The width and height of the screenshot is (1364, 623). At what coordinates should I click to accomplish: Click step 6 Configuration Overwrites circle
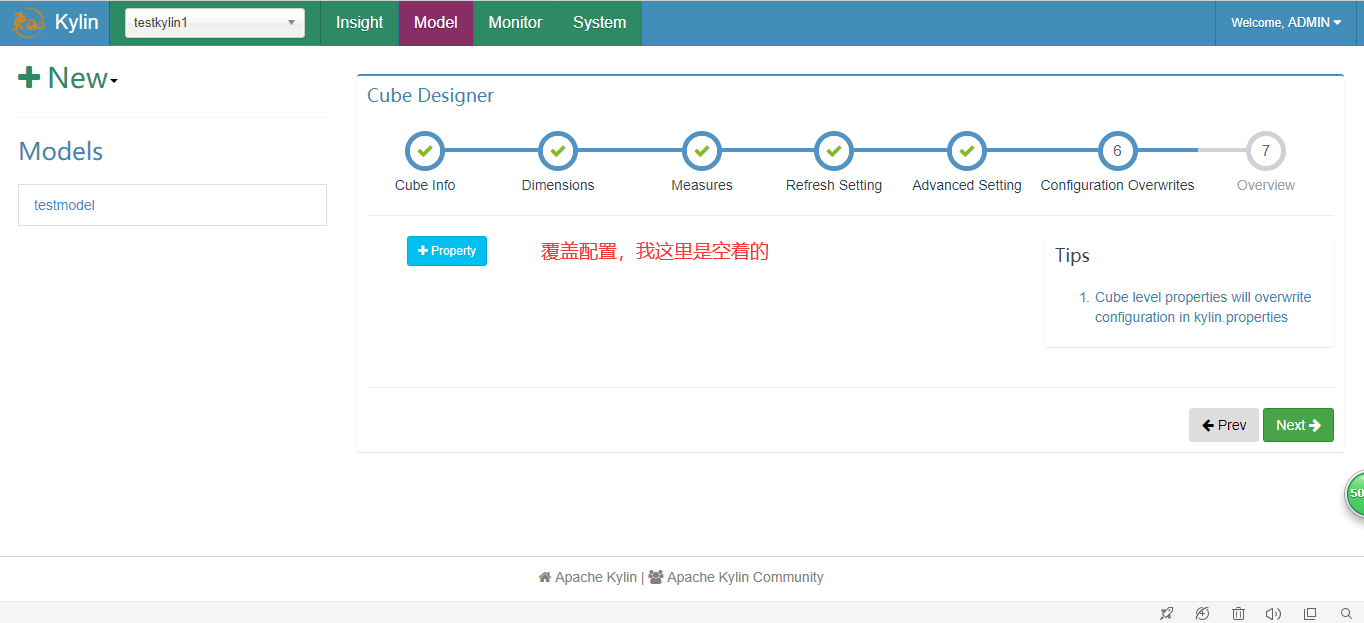(x=1117, y=151)
